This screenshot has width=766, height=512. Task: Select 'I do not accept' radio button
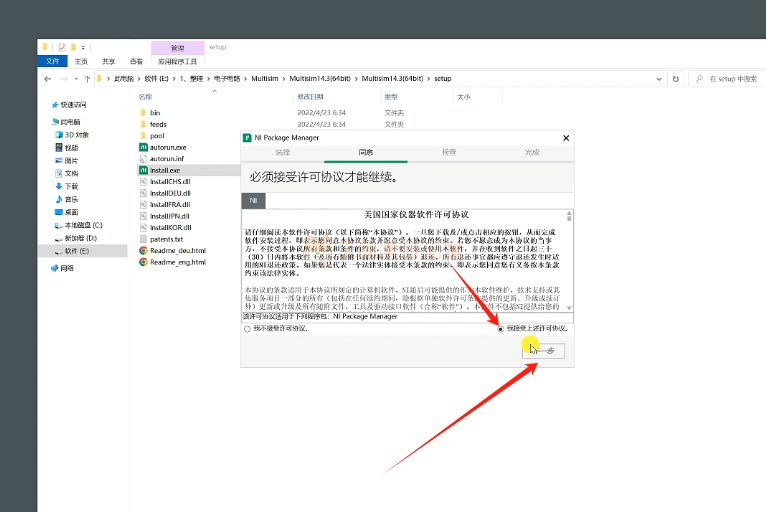248,328
